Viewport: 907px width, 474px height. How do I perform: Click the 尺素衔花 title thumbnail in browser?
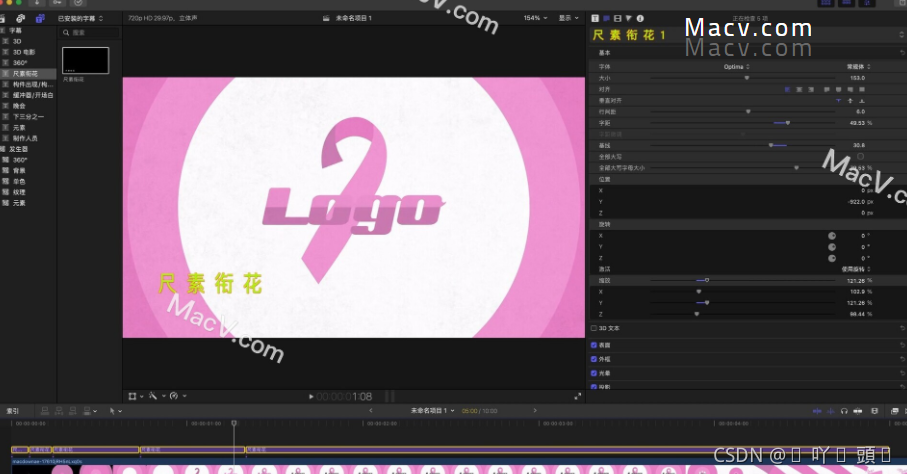click(85, 61)
